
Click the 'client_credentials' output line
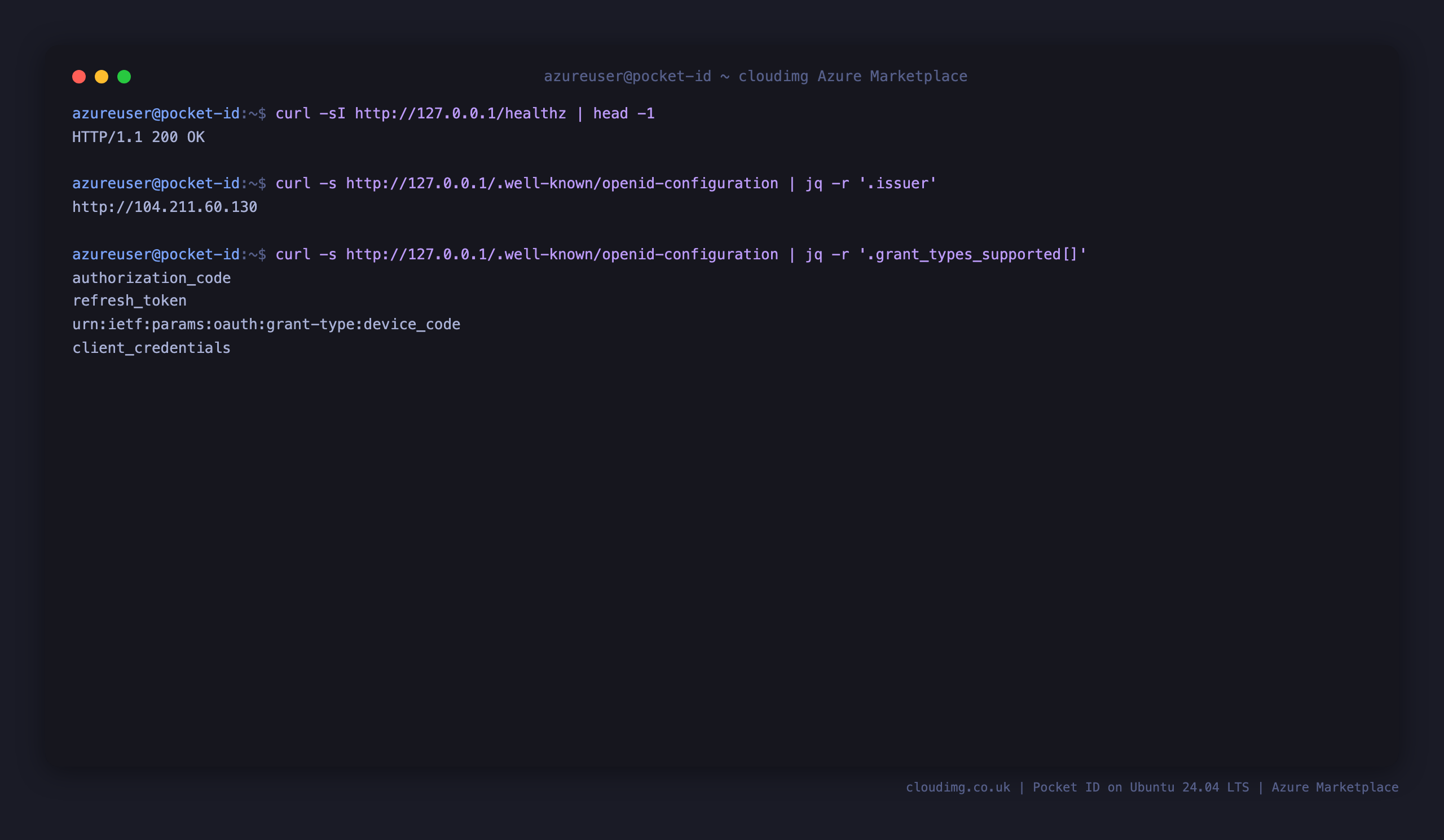[x=151, y=348]
